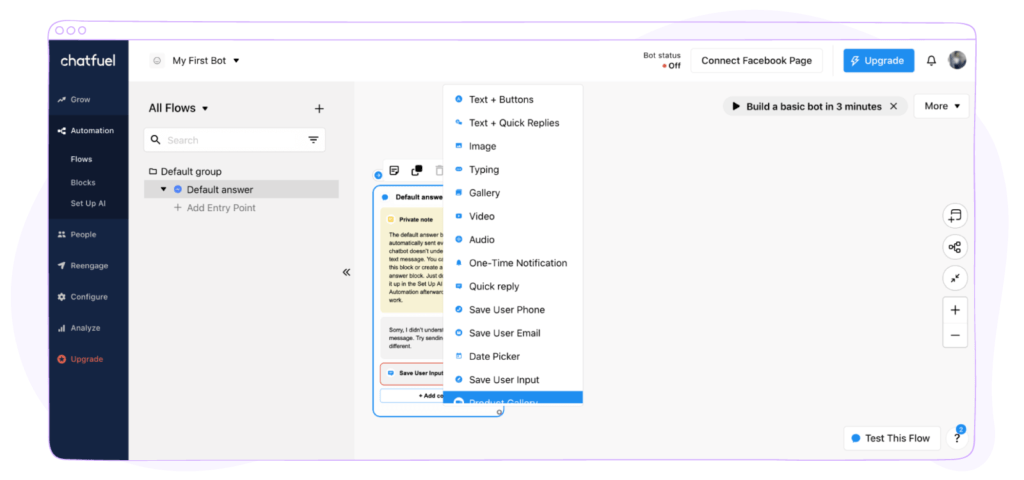The image size is (1024, 480).
Task: Click the People icon in sidebar
Action: tap(61, 234)
